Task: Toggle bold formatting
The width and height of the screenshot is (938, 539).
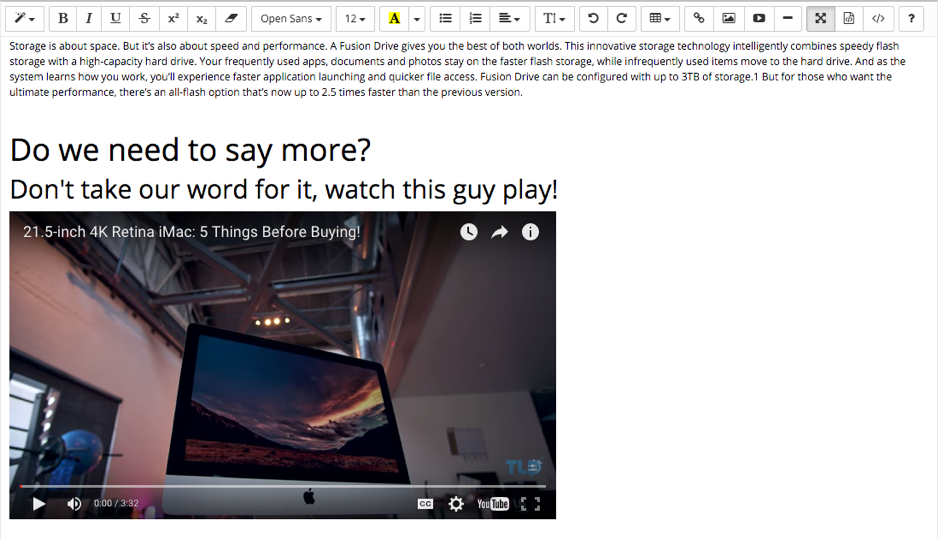Action: (63, 19)
